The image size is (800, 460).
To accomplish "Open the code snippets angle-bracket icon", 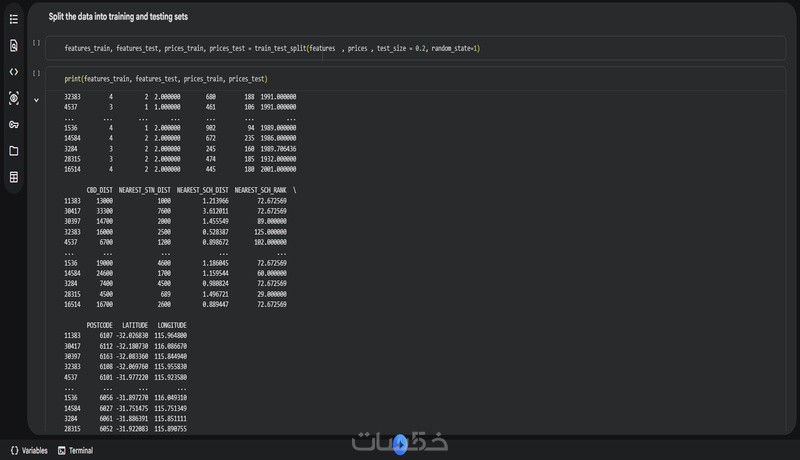I will click(14, 72).
